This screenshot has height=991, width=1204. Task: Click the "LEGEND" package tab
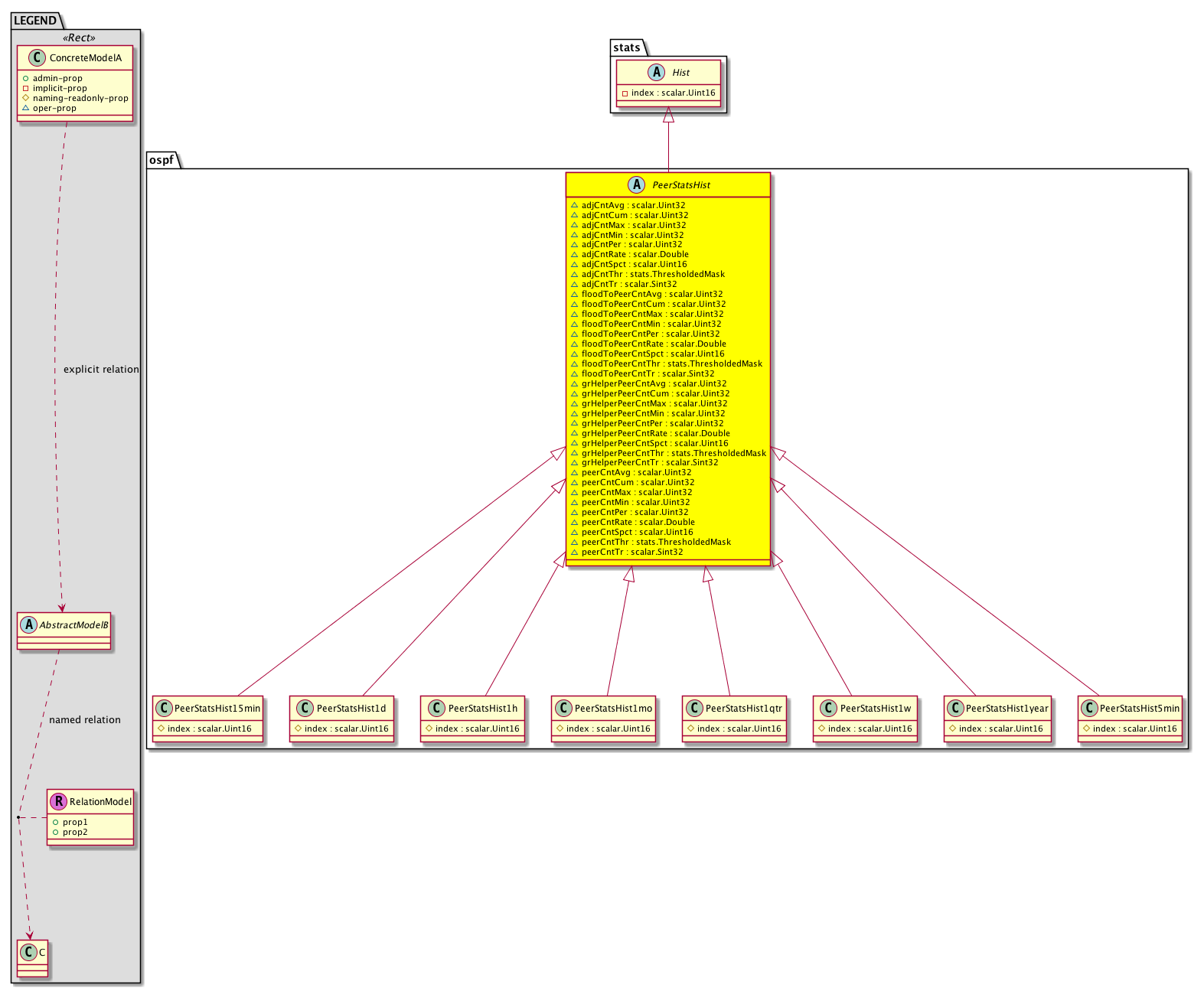coord(34,21)
